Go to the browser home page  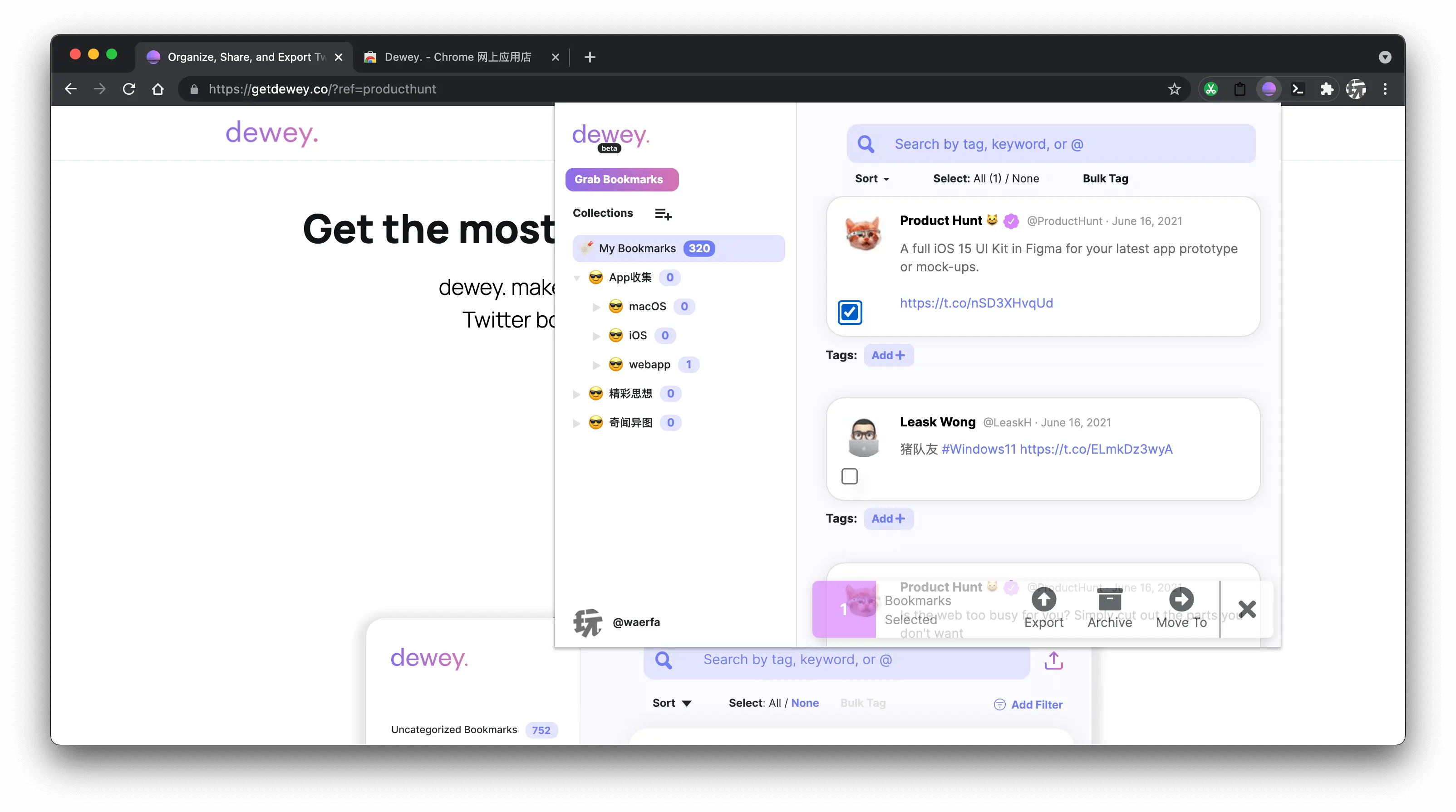coord(157,89)
